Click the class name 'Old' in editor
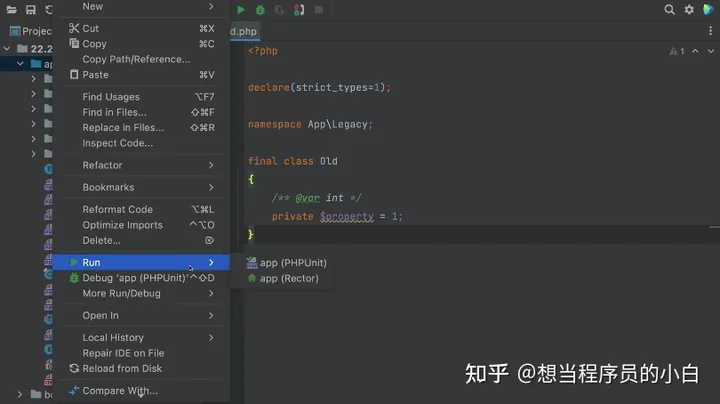720x404 pixels. (x=328, y=161)
